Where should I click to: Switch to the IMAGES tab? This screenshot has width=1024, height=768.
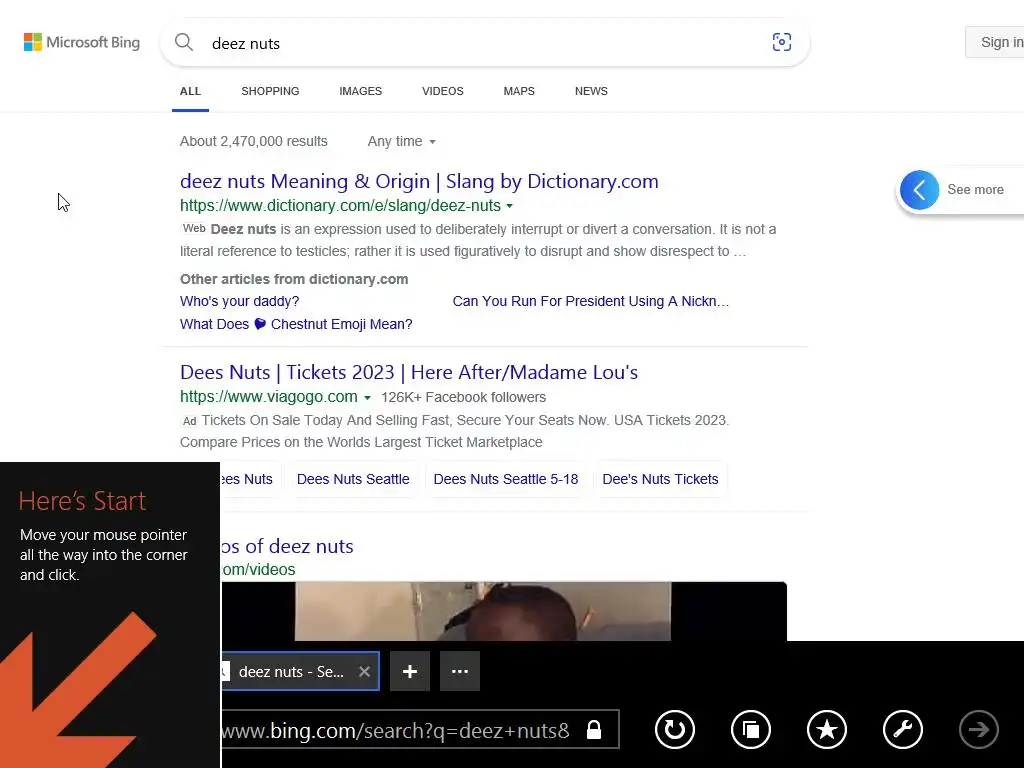pos(360,91)
